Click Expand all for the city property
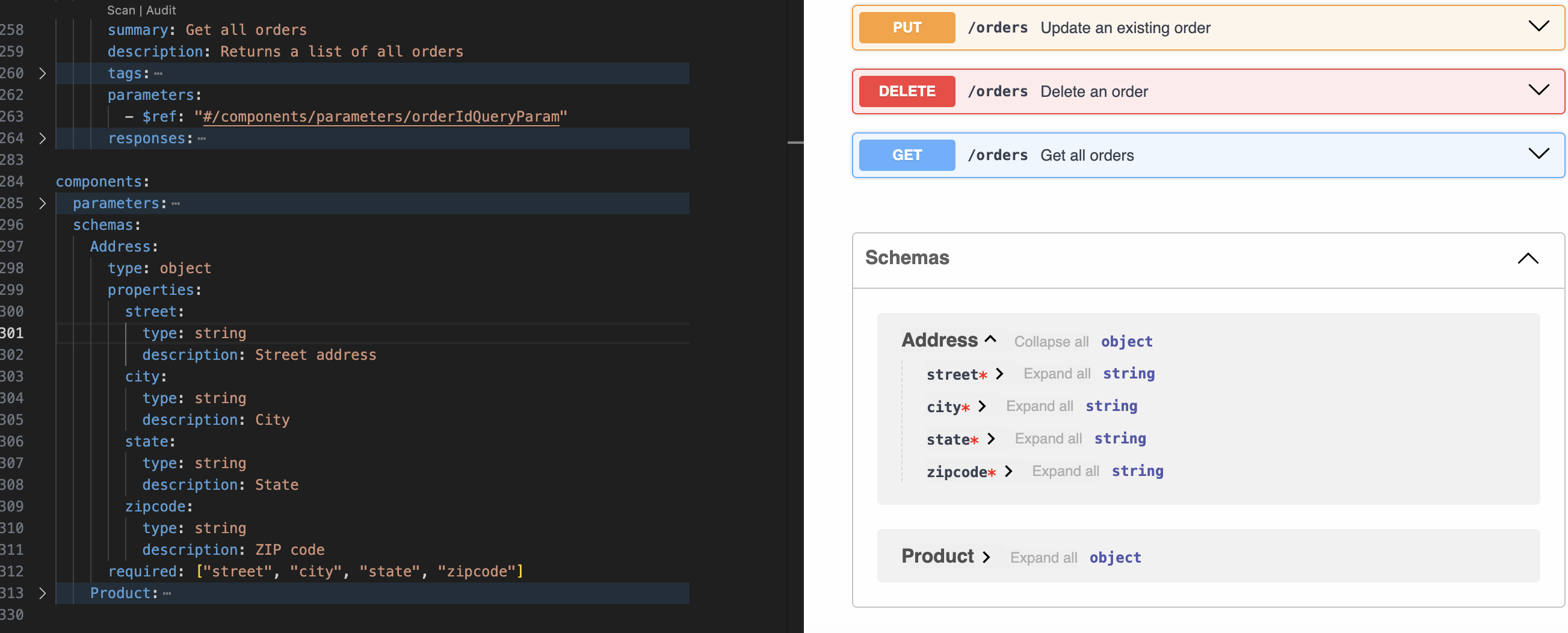 point(1040,406)
